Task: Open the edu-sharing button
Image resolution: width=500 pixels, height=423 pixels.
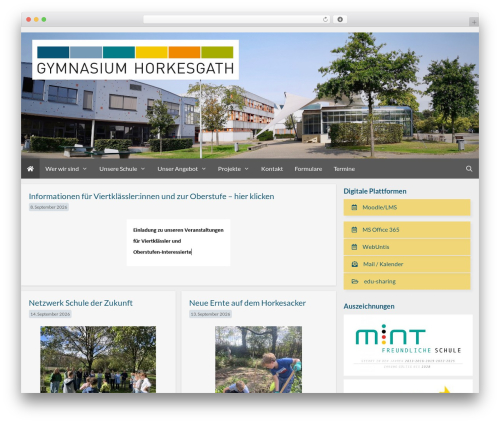Action: point(407,281)
